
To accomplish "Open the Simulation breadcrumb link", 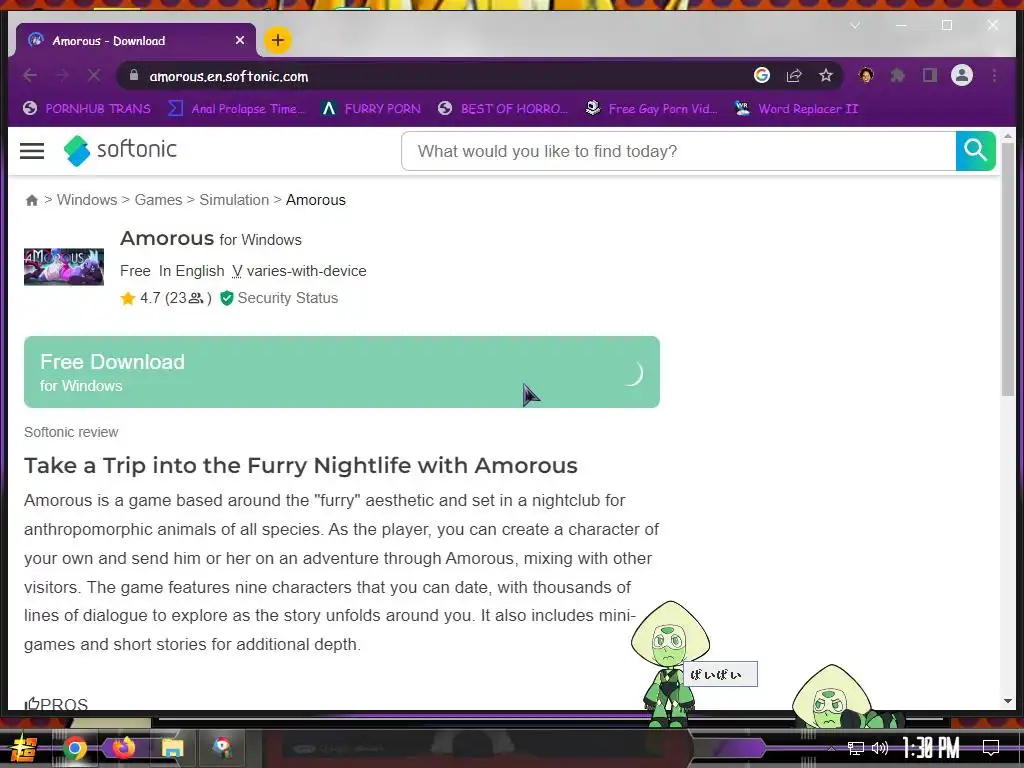I will 234,200.
